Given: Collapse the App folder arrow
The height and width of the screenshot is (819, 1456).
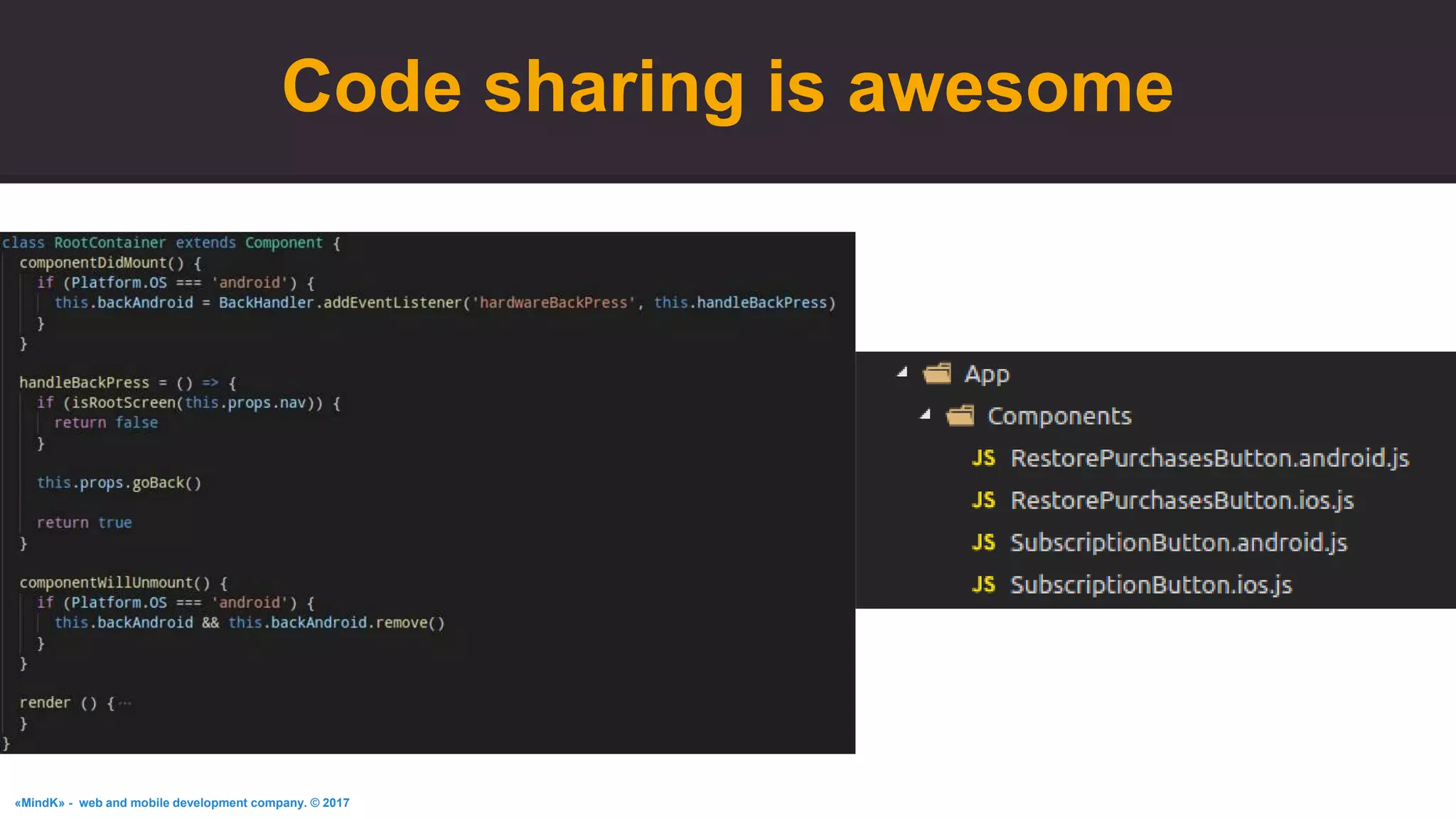Looking at the screenshot, I should coord(903,372).
